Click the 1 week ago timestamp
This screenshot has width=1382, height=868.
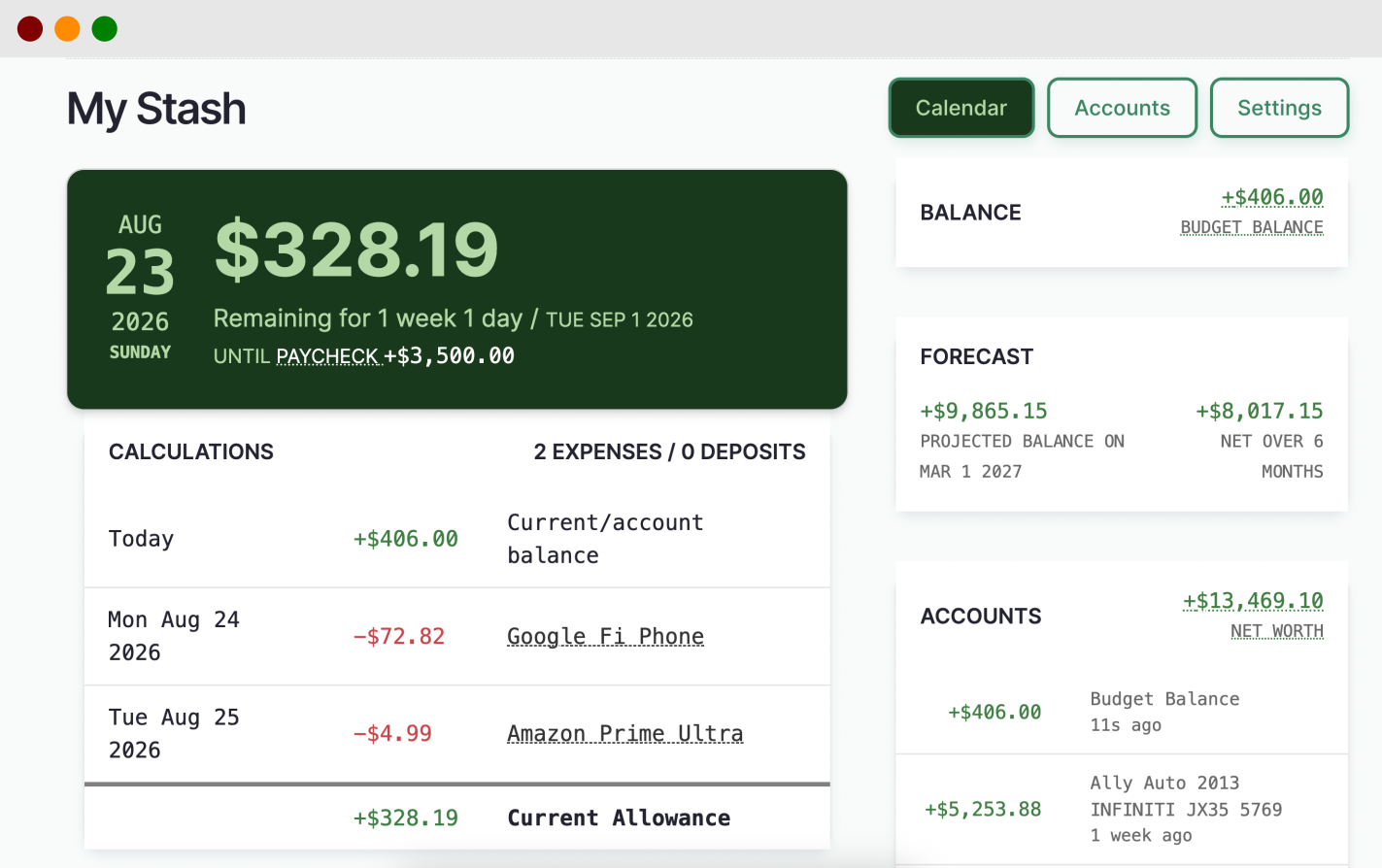point(1140,835)
